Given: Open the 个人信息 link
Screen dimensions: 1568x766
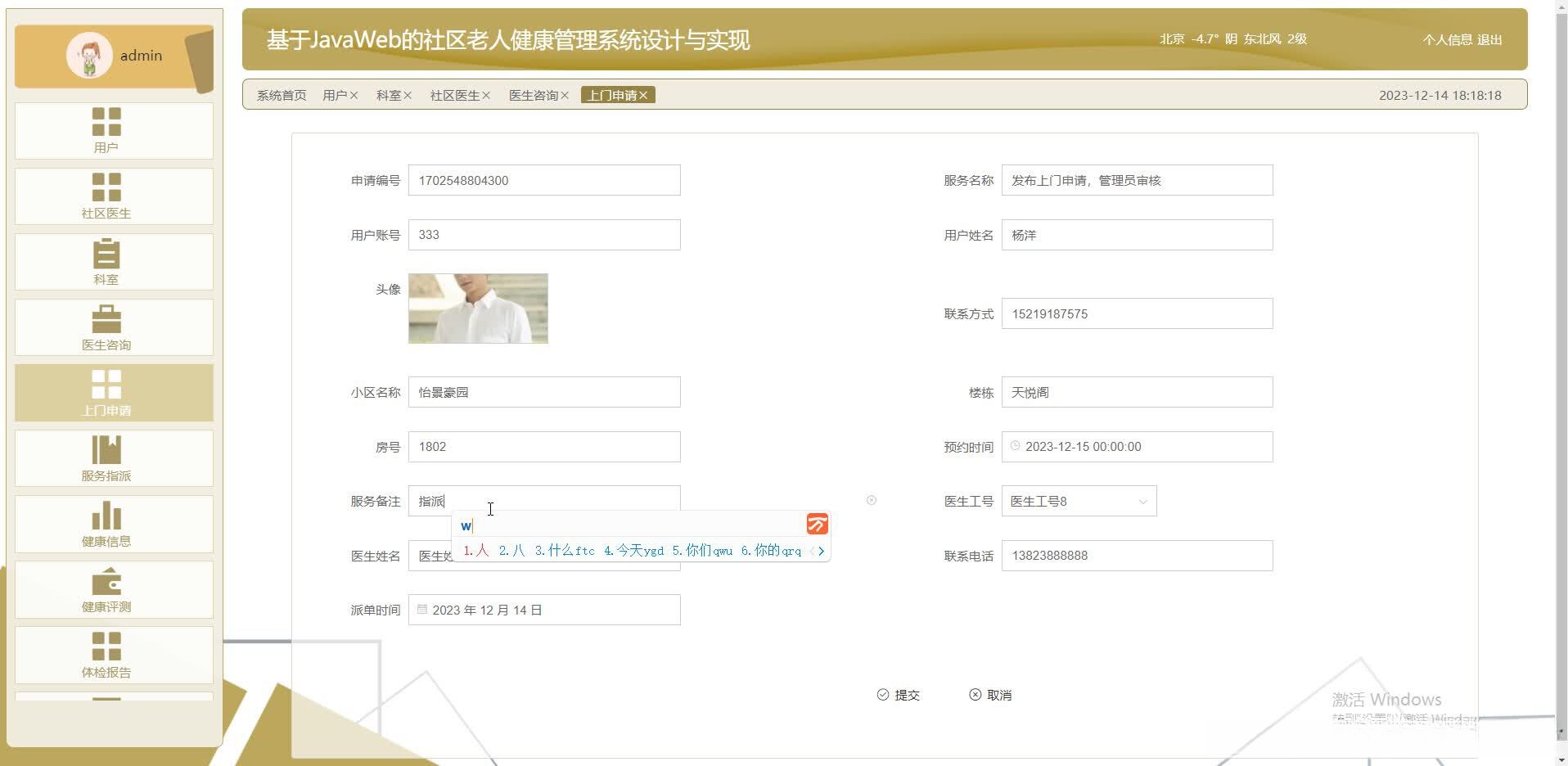Looking at the screenshot, I should click(x=1447, y=39).
